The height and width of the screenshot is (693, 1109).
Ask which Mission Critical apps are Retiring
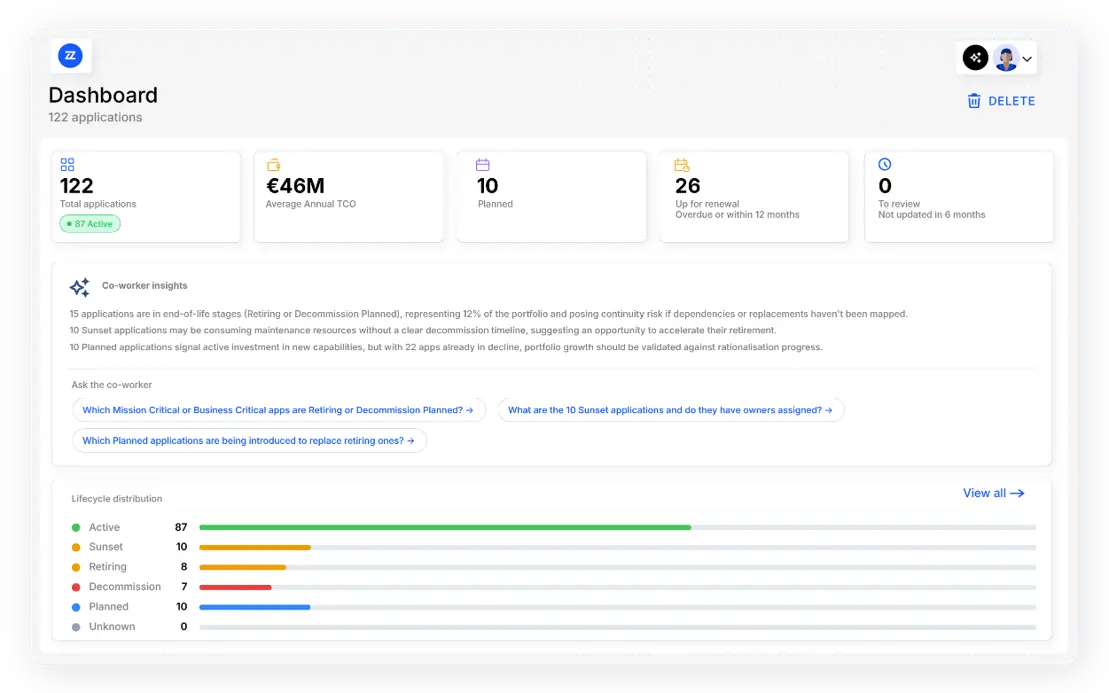point(279,410)
